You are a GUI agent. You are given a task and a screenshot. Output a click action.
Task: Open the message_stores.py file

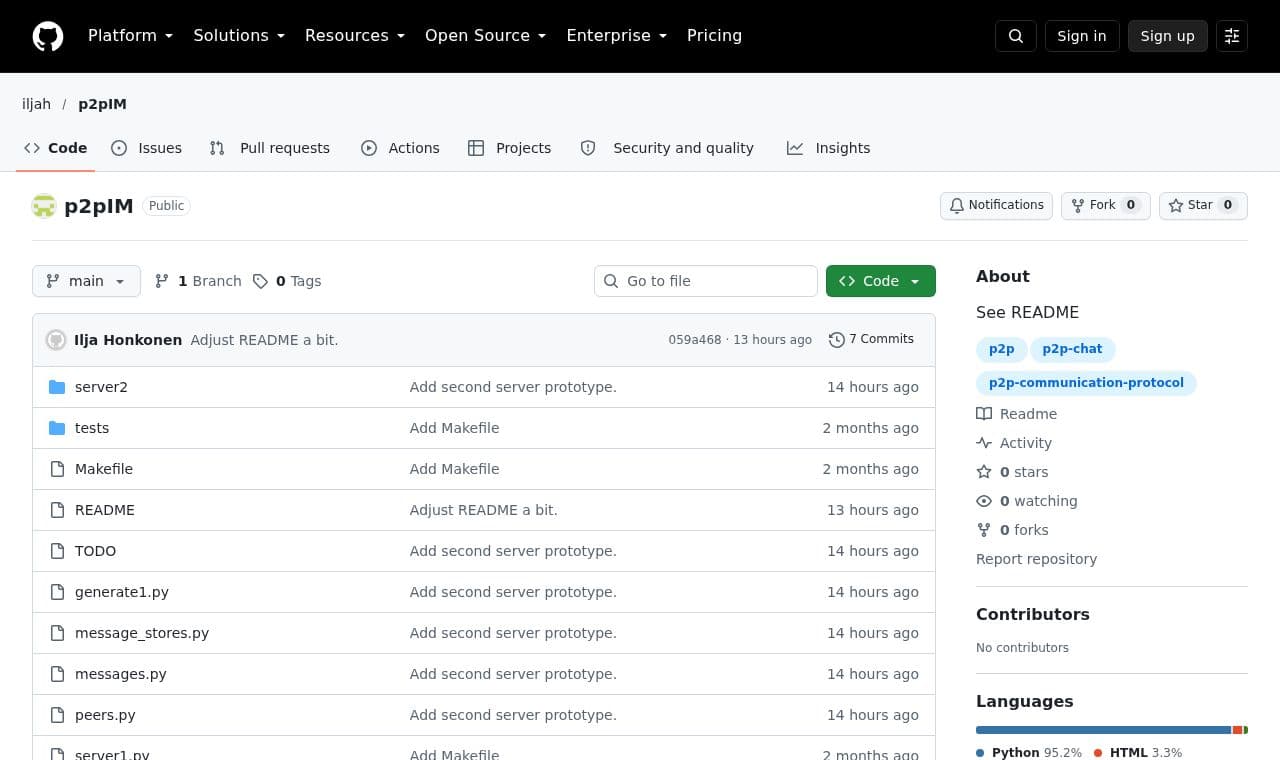coord(142,633)
